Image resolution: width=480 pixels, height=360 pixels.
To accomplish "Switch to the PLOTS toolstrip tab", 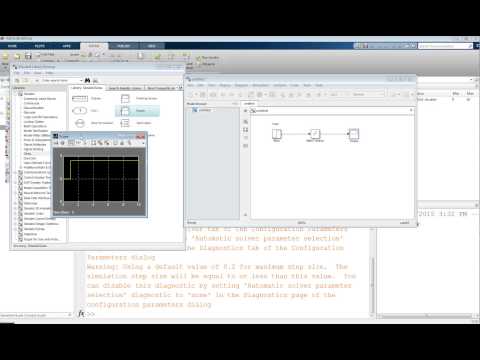I will click(40, 46).
